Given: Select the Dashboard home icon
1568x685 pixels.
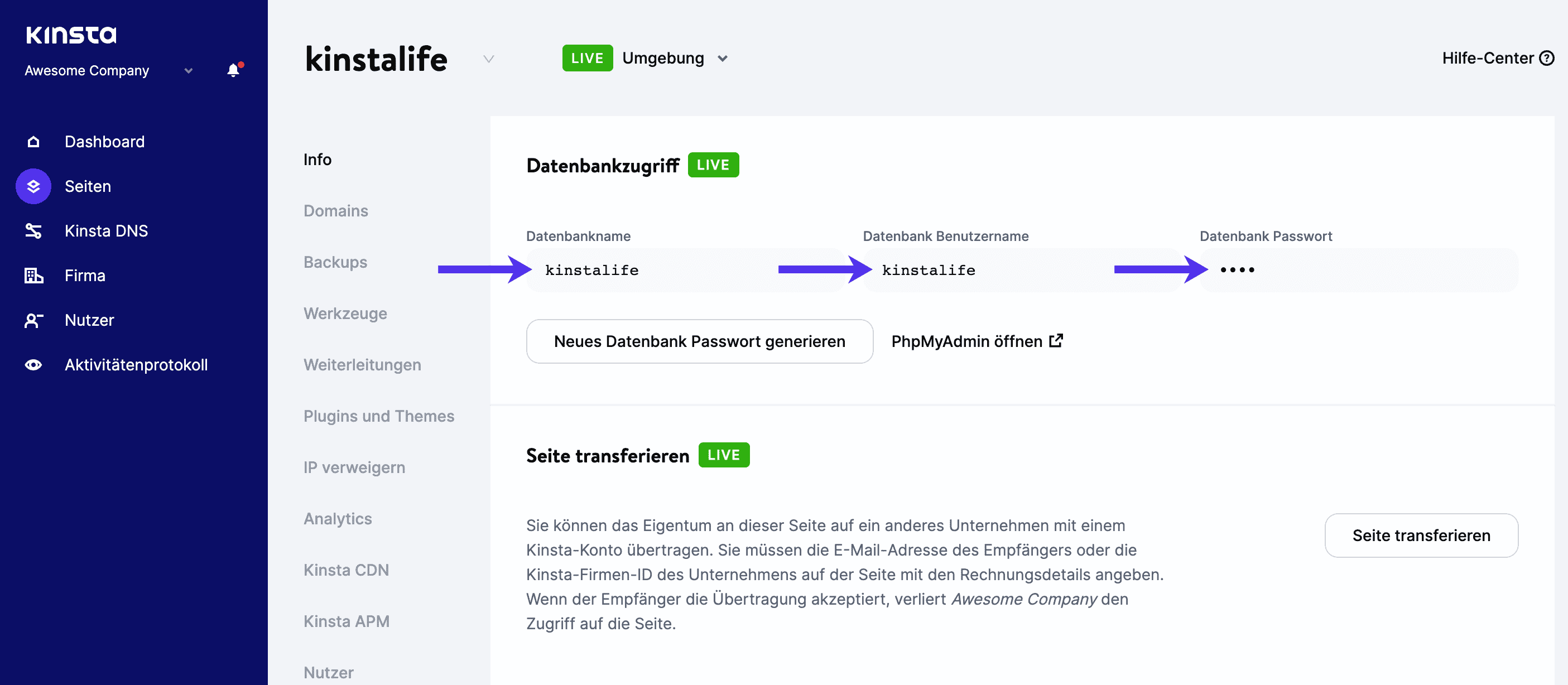Looking at the screenshot, I should pyautogui.click(x=33, y=141).
